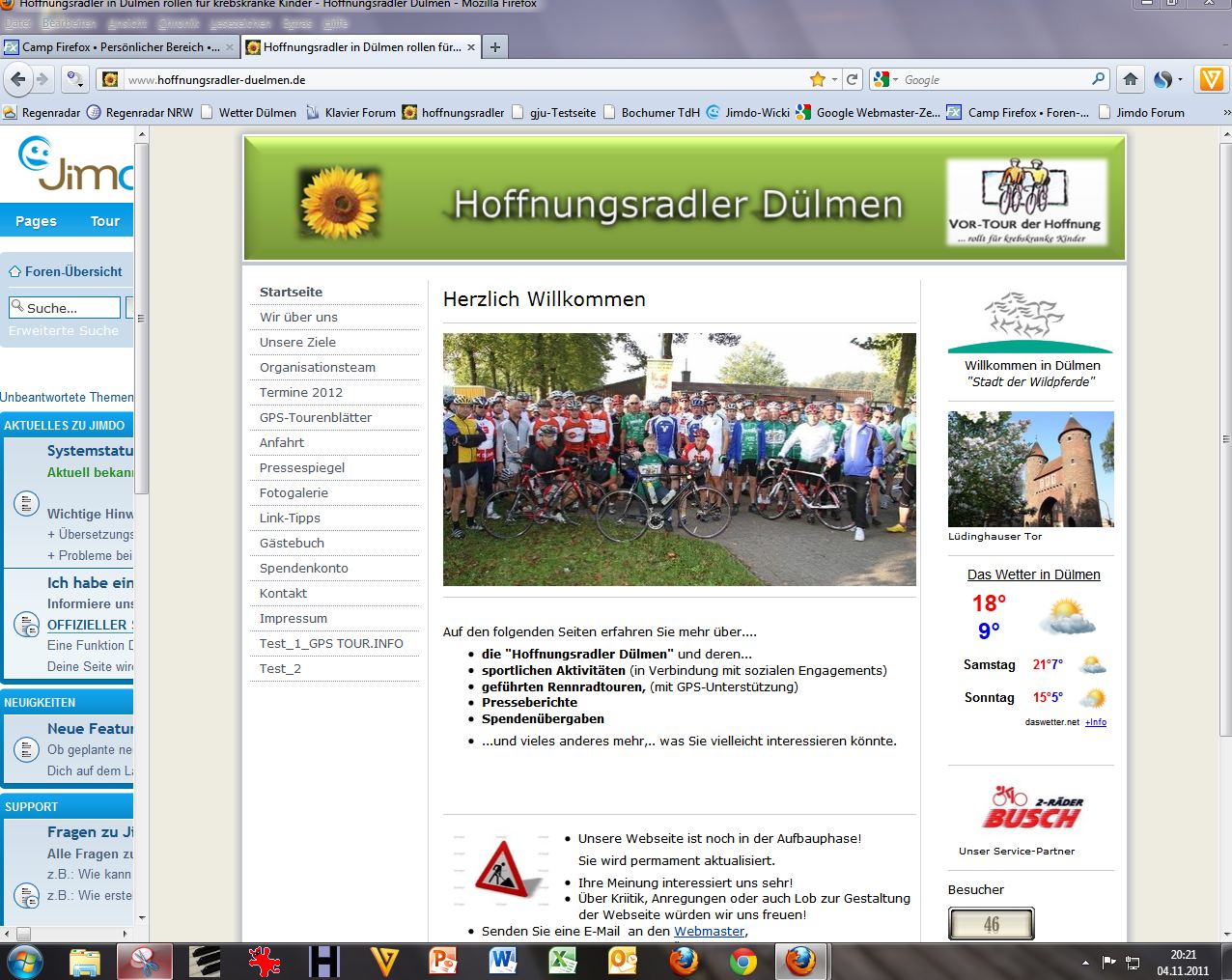This screenshot has height=980, width=1232.
Task: Open the Google Webmaster-Ze... bookmark
Action: (x=868, y=112)
